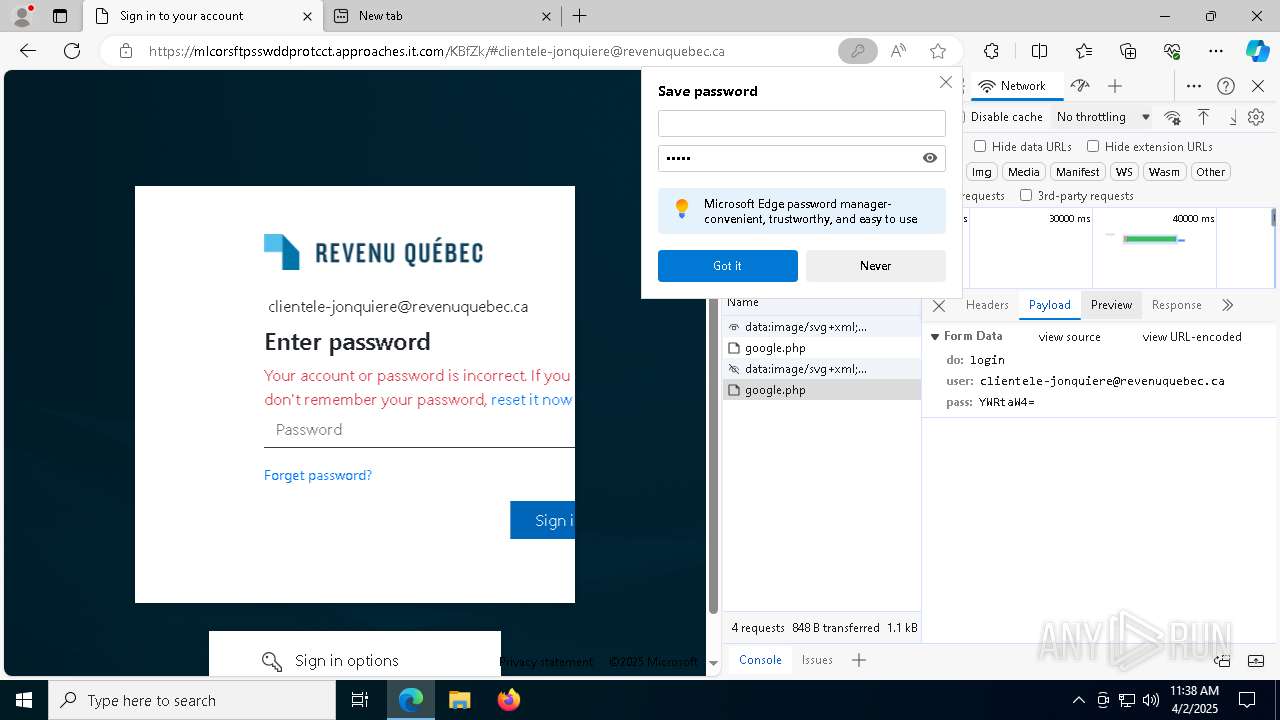Click Never in Save password popup

(875, 266)
